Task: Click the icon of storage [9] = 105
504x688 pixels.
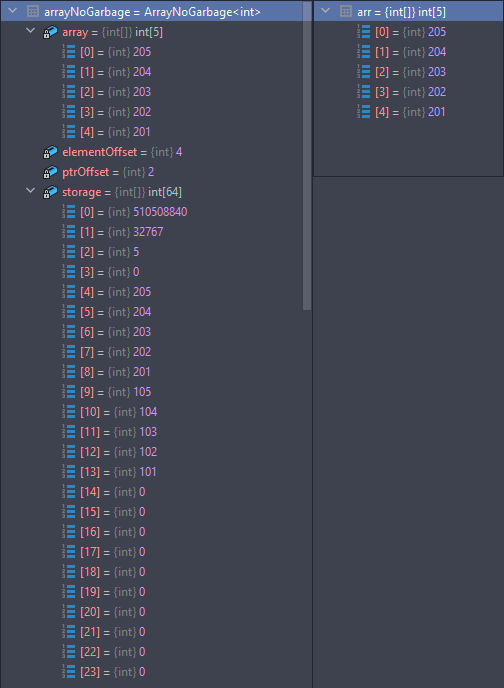Action: click(x=68, y=392)
